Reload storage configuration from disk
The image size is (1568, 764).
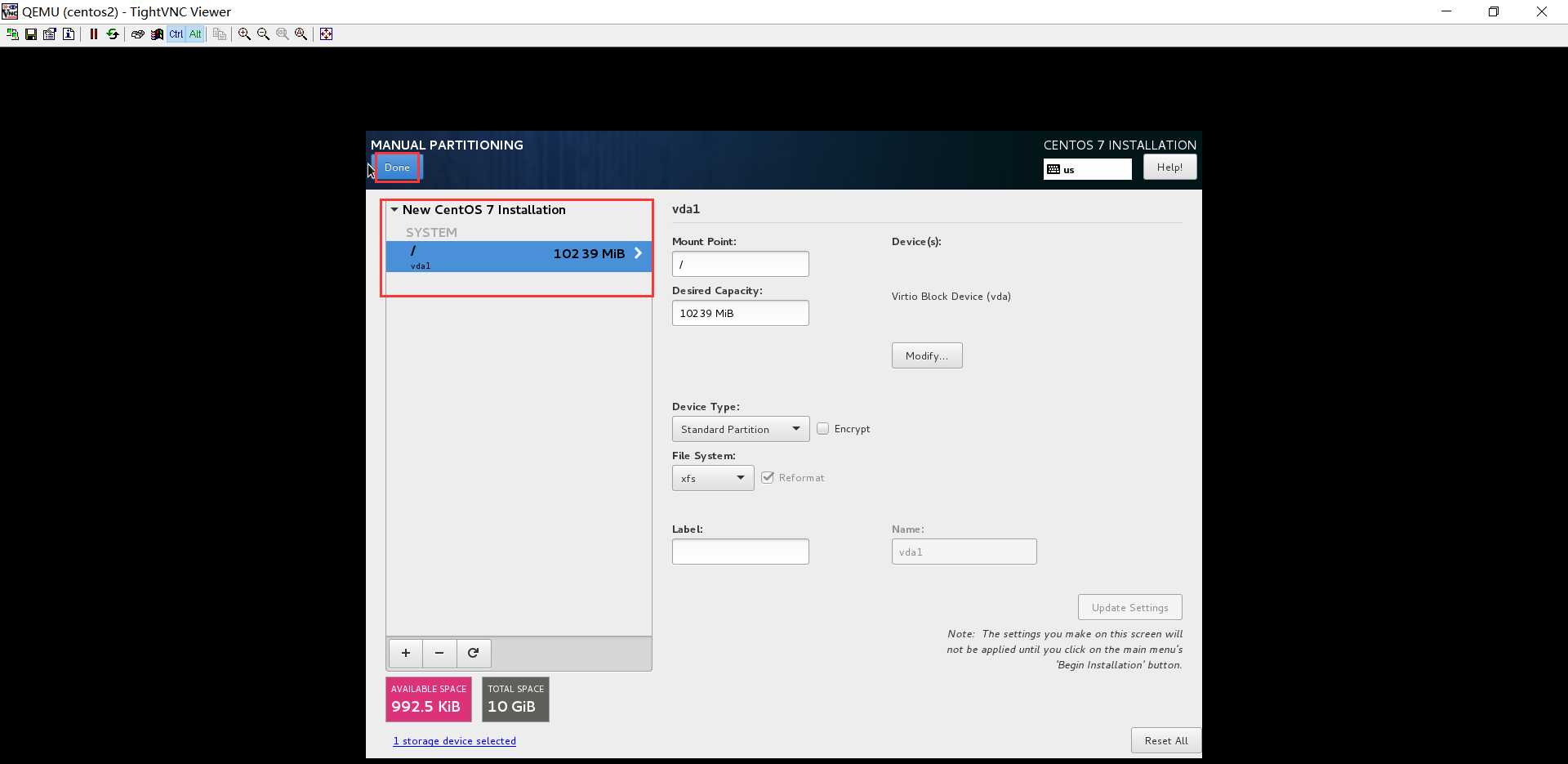click(474, 653)
